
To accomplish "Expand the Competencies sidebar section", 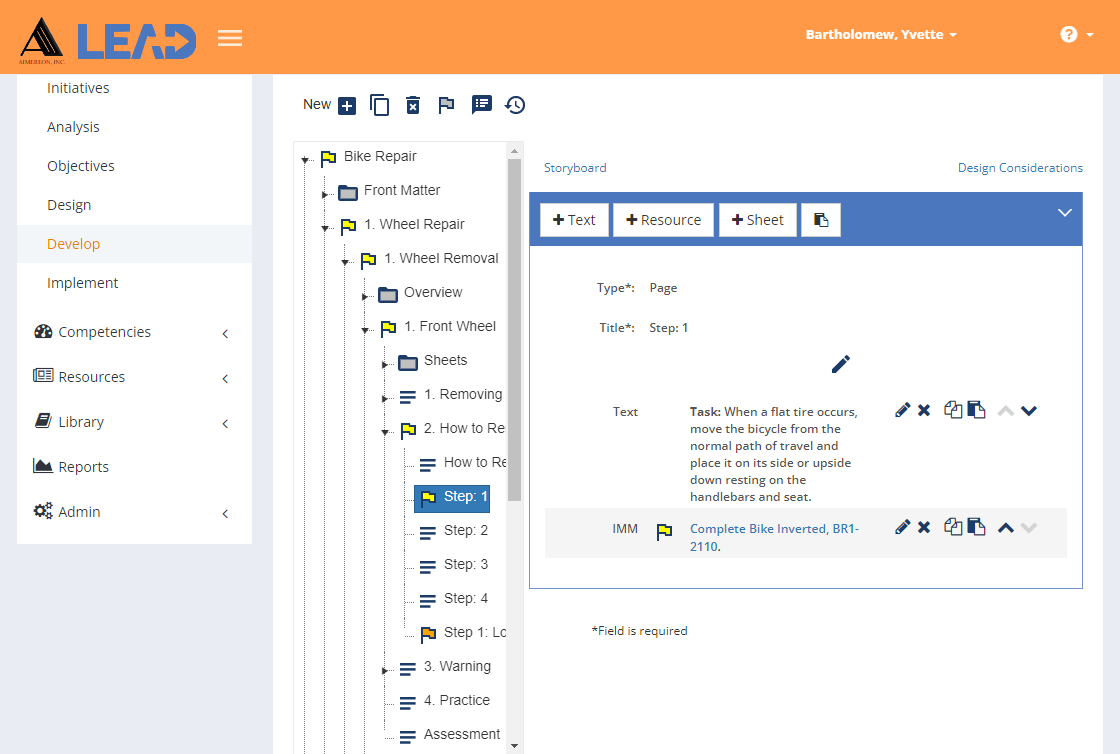I will point(225,333).
